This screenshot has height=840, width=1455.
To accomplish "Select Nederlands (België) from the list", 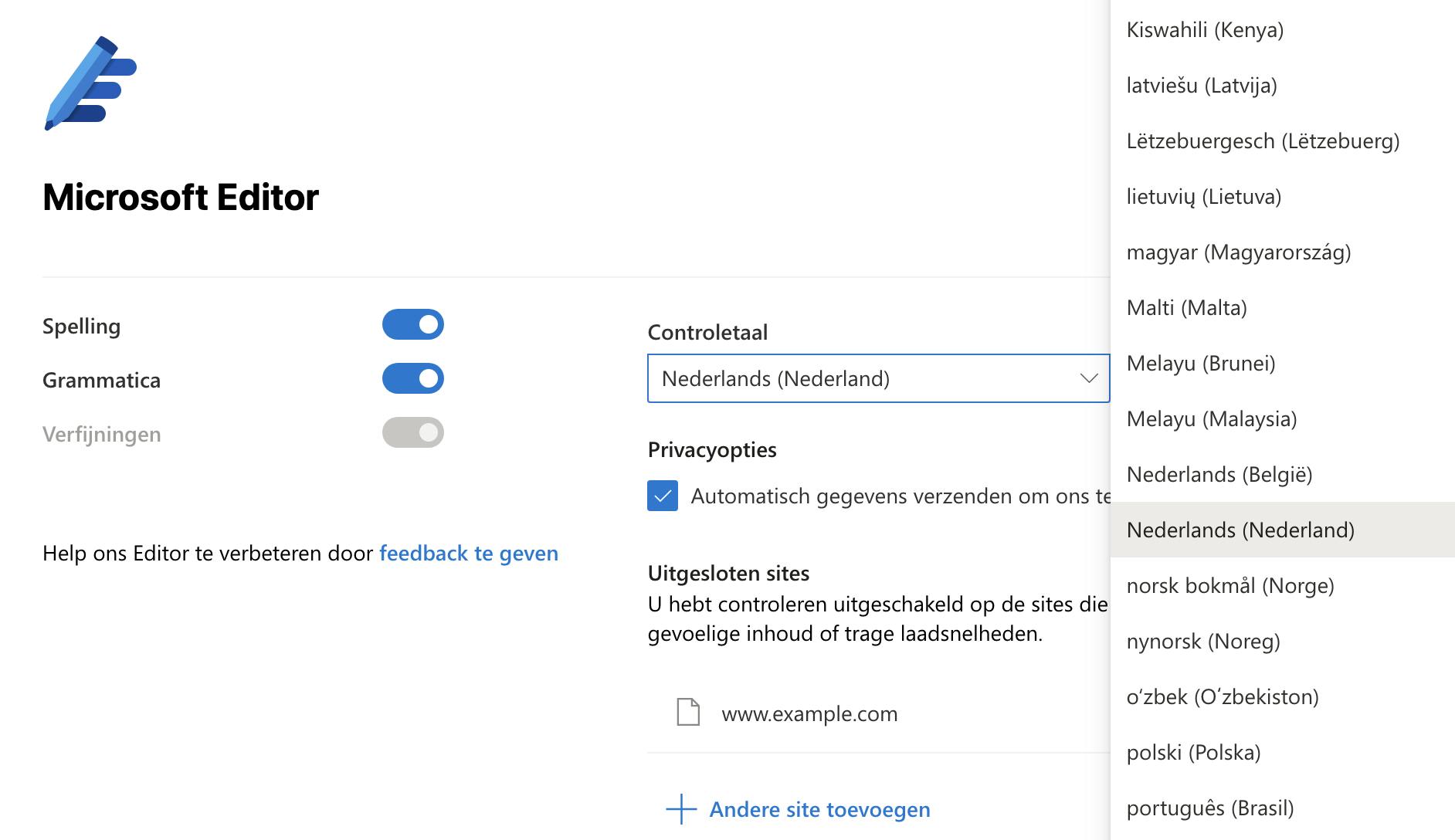I will point(1219,475).
